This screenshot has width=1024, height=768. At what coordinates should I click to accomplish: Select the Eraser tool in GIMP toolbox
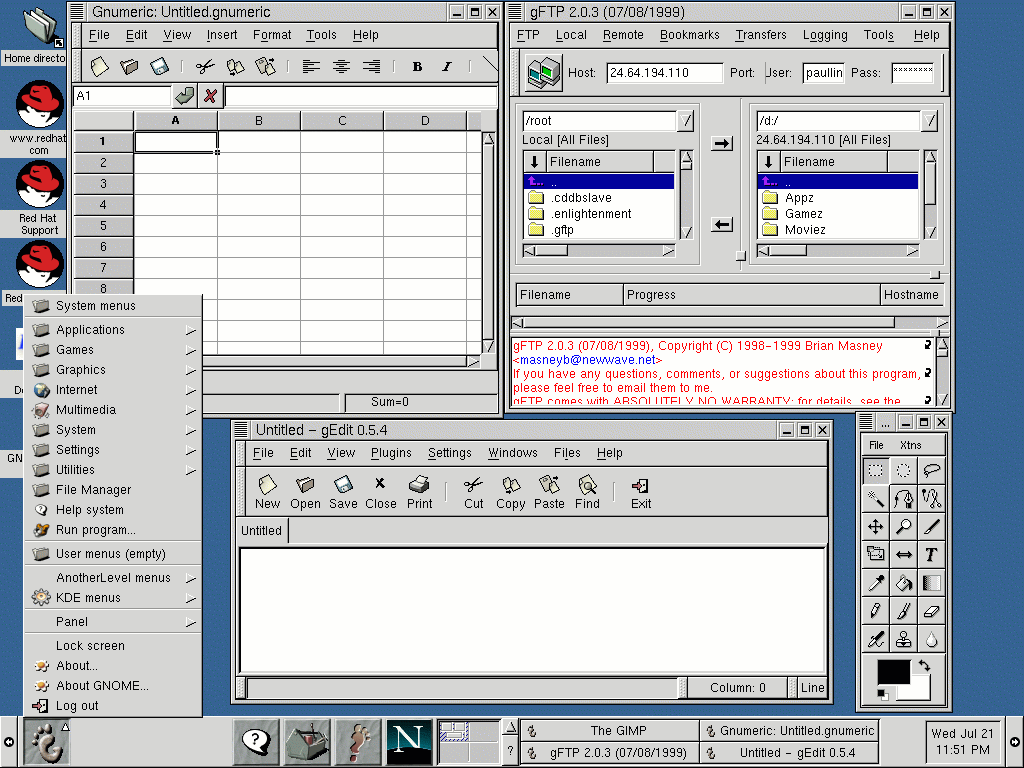click(932, 610)
